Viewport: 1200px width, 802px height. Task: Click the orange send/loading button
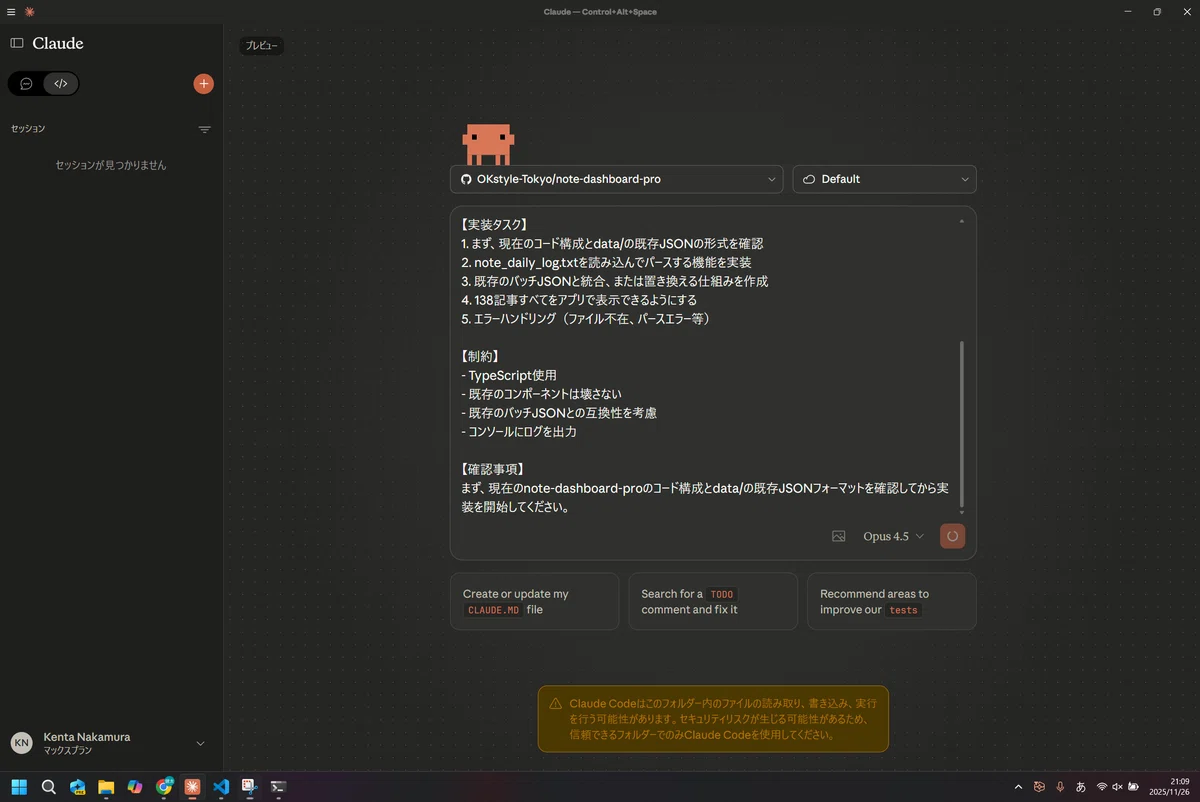click(952, 536)
